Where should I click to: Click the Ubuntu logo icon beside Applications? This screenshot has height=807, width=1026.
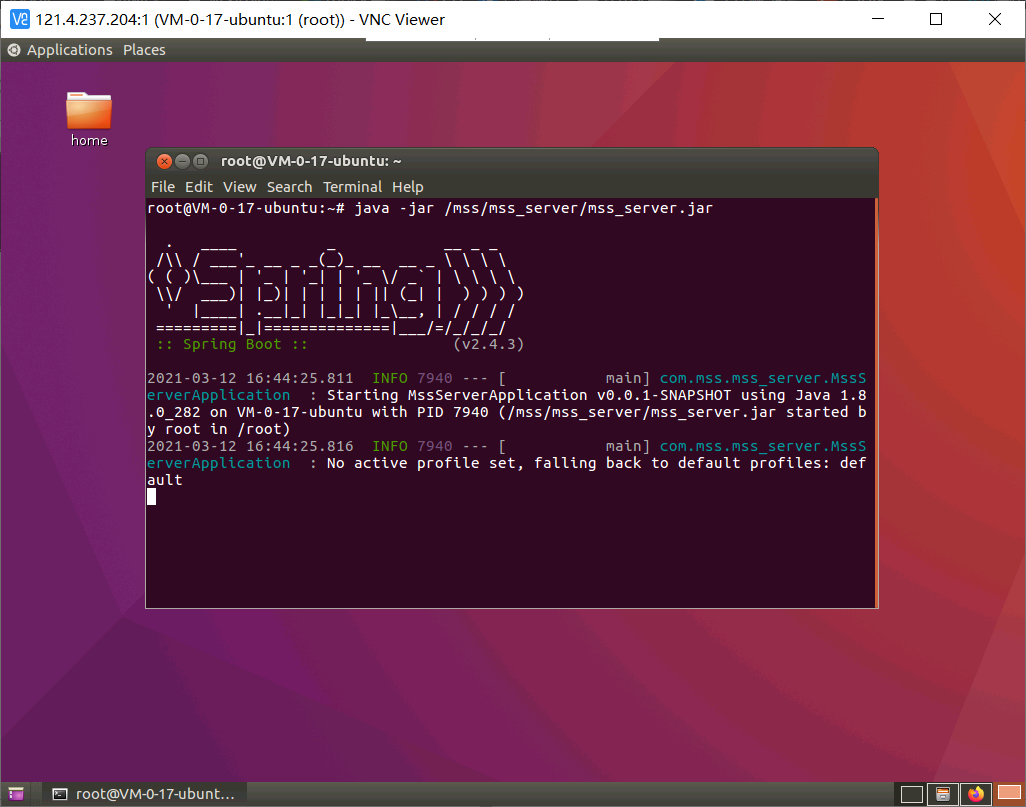[14, 50]
